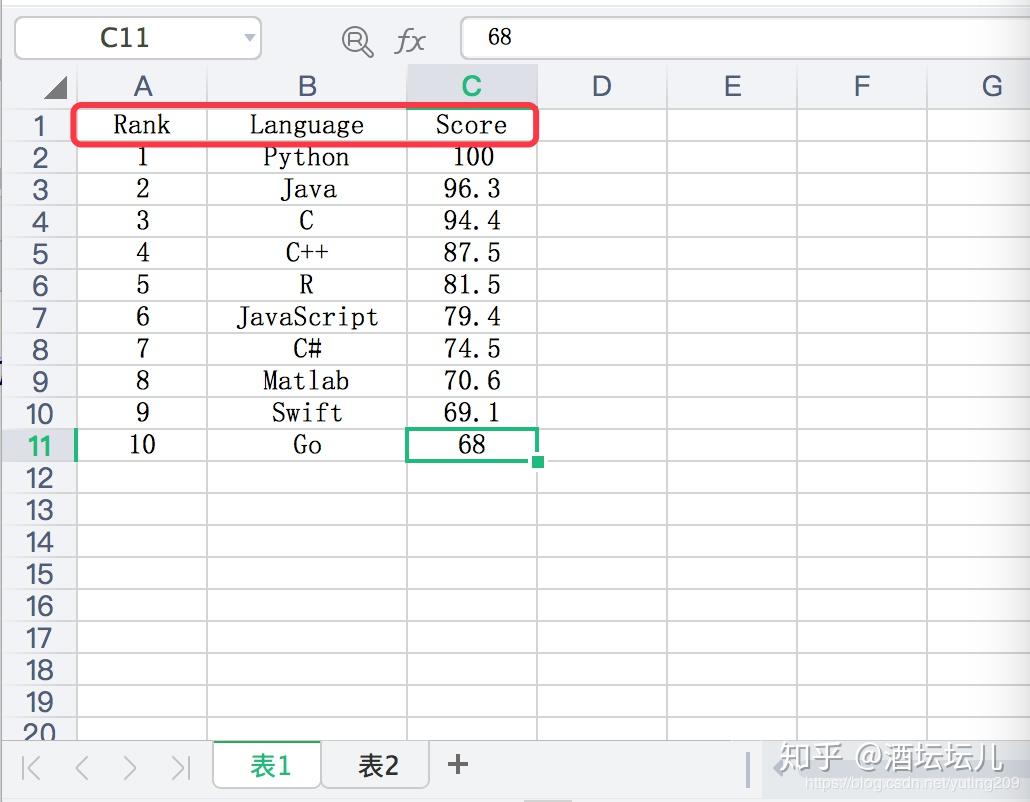Click the first-sheet navigation arrow
Viewport: 1030px width, 802px height.
point(30,765)
